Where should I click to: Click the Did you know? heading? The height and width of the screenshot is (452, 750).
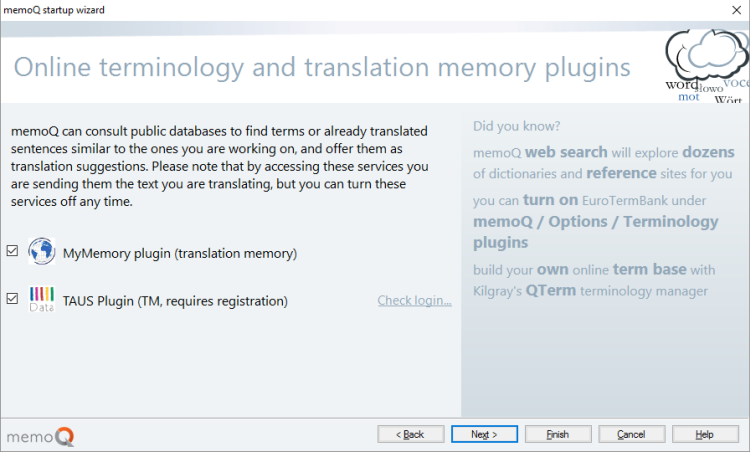tap(517, 126)
